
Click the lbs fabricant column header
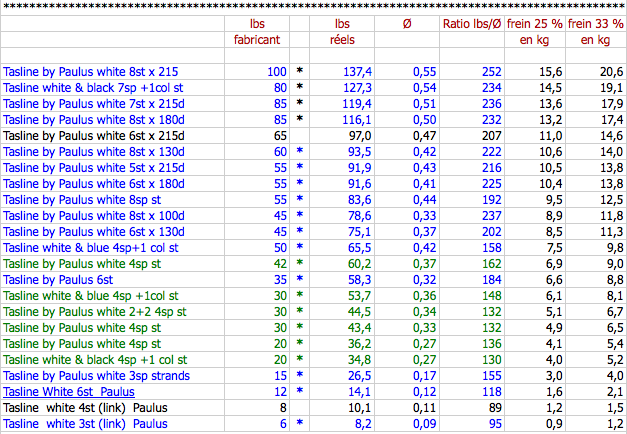tap(257, 32)
